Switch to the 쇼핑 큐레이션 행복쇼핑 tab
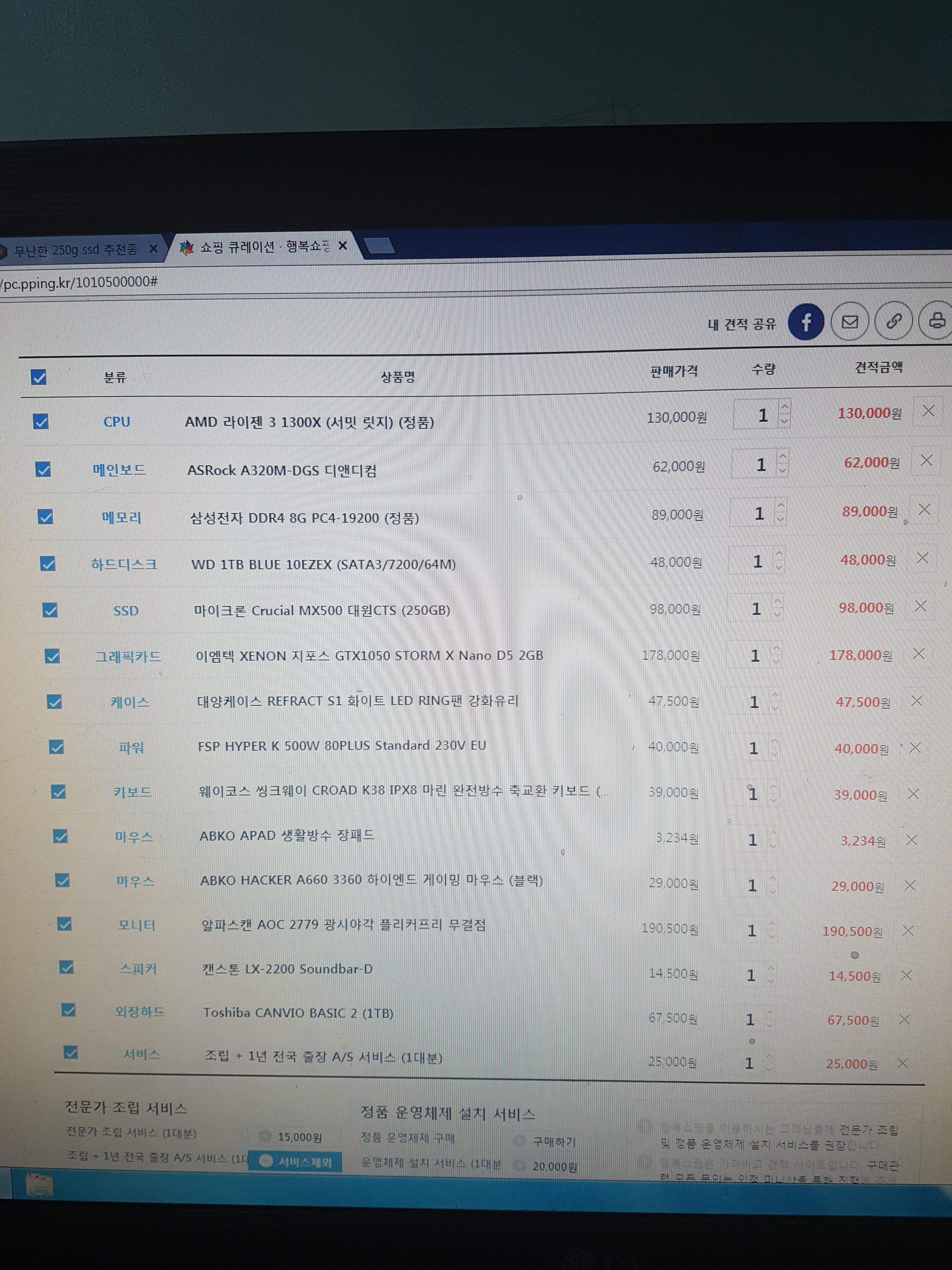952x1270 pixels. tap(265, 247)
